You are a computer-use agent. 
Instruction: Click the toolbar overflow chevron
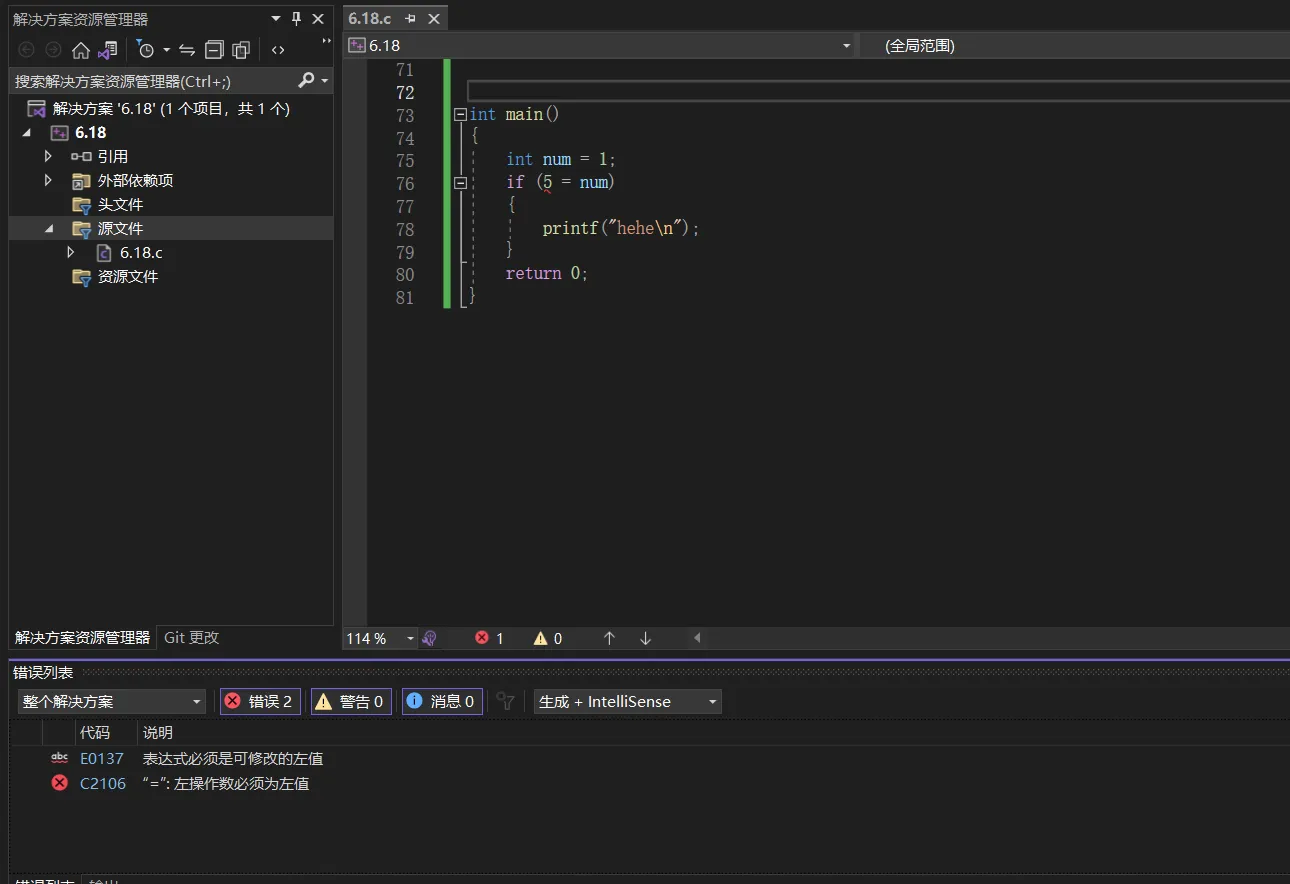326,43
